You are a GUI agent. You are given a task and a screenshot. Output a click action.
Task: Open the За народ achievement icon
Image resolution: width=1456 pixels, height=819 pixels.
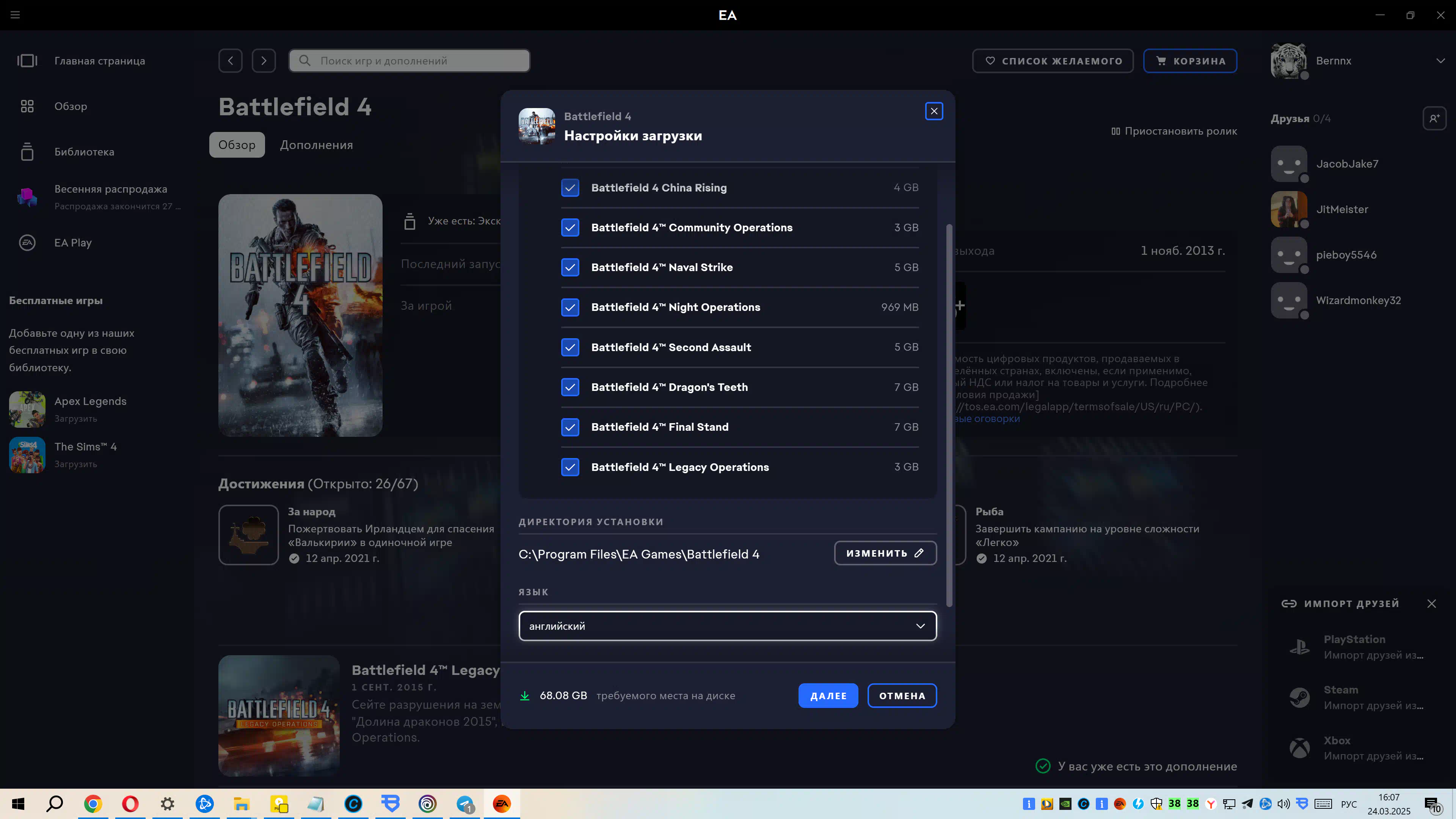pyautogui.click(x=249, y=535)
